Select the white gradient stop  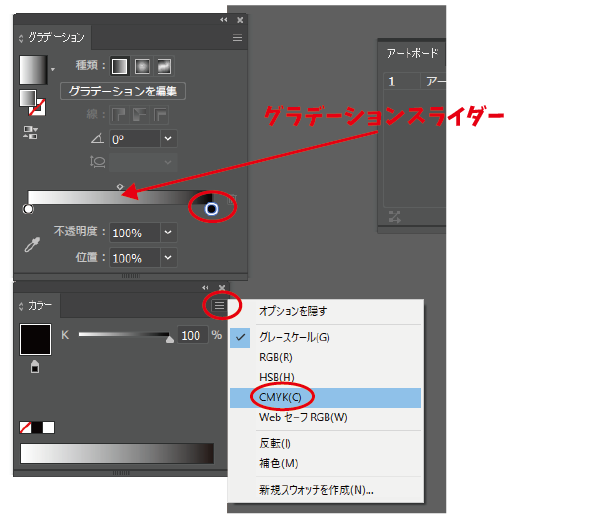click(28, 209)
